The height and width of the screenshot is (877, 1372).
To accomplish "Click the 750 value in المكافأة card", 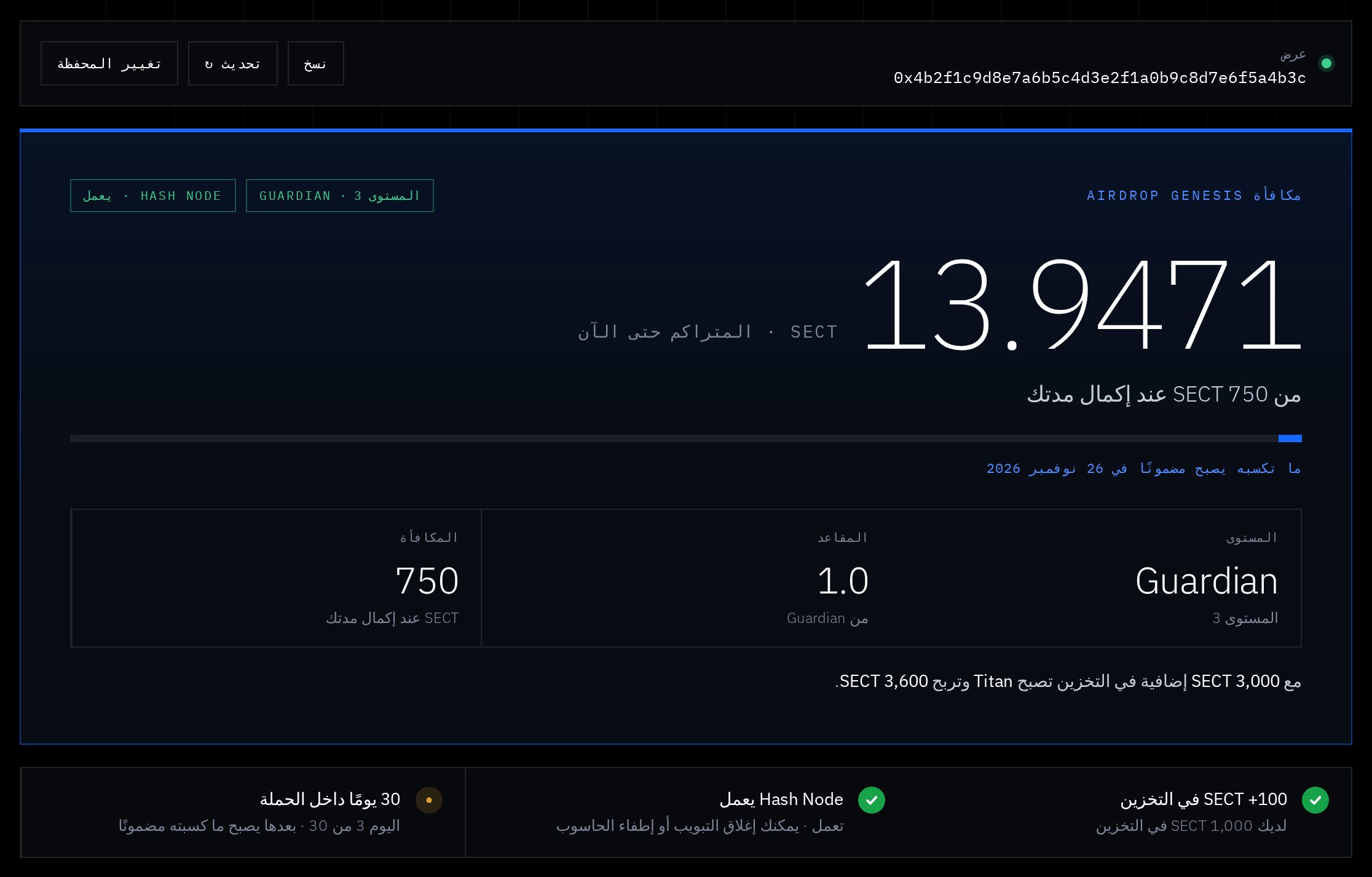I will (427, 581).
